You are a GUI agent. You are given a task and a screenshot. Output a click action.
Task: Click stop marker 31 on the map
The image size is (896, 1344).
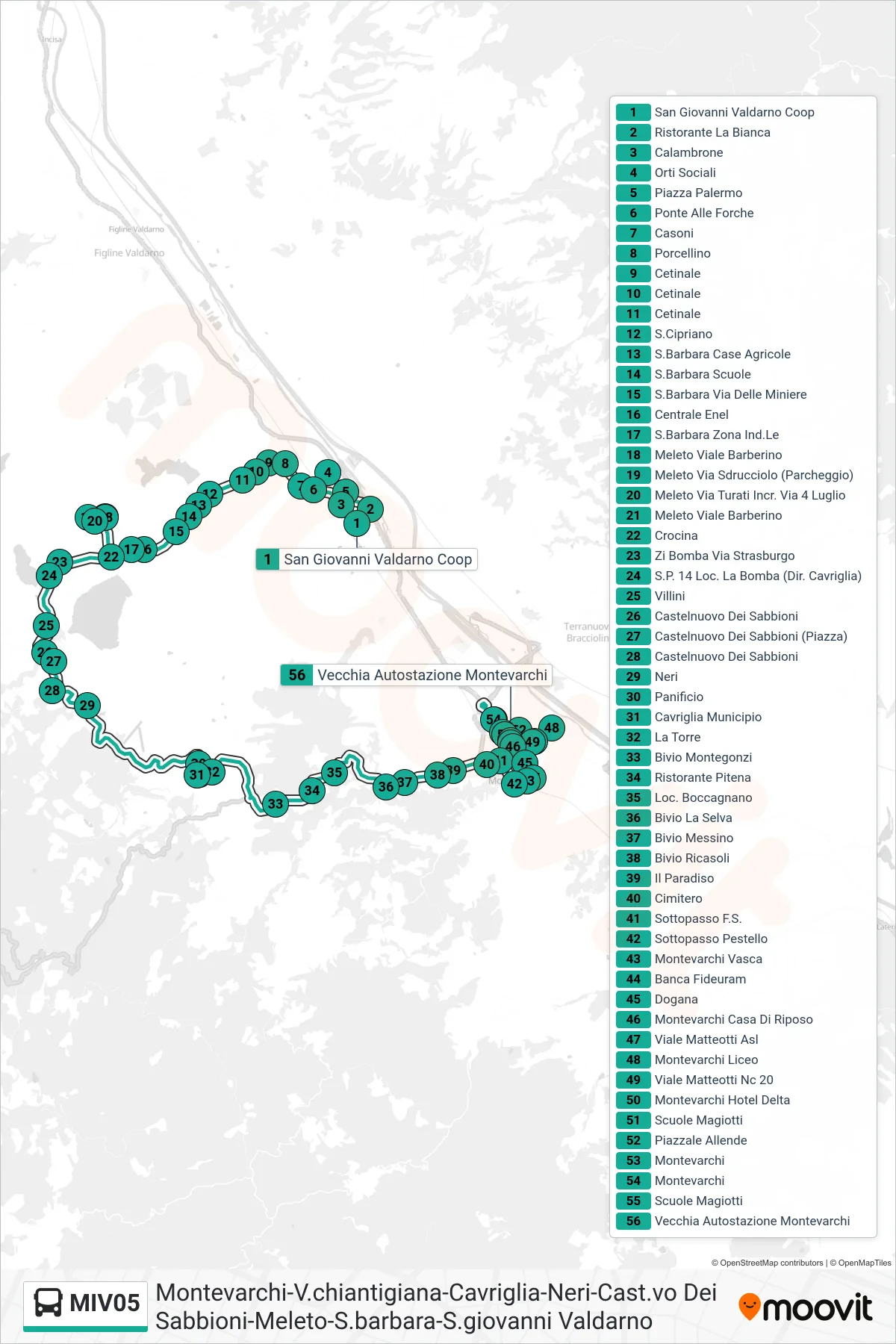pyautogui.click(x=197, y=774)
